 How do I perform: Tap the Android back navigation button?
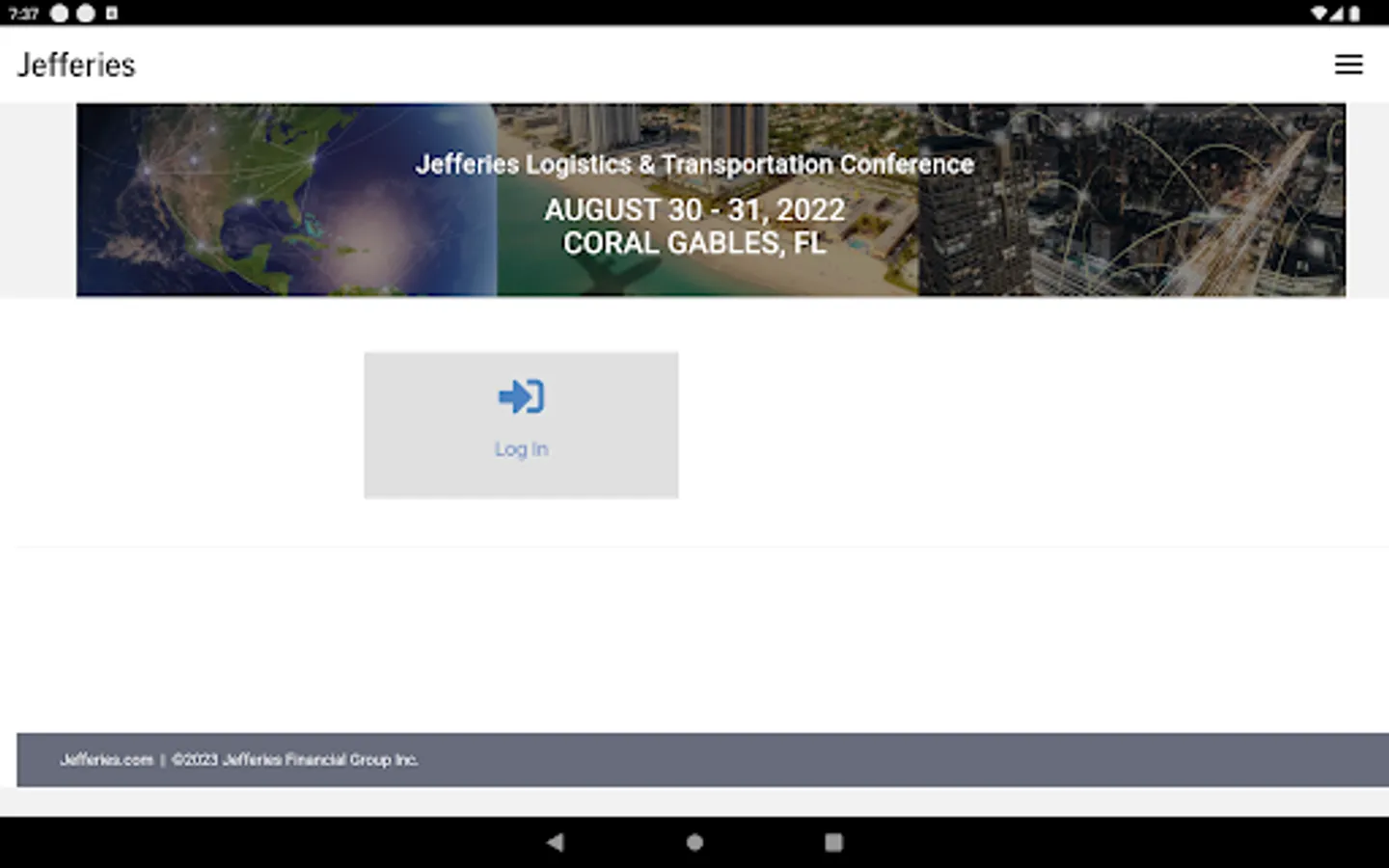(x=555, y=842)
